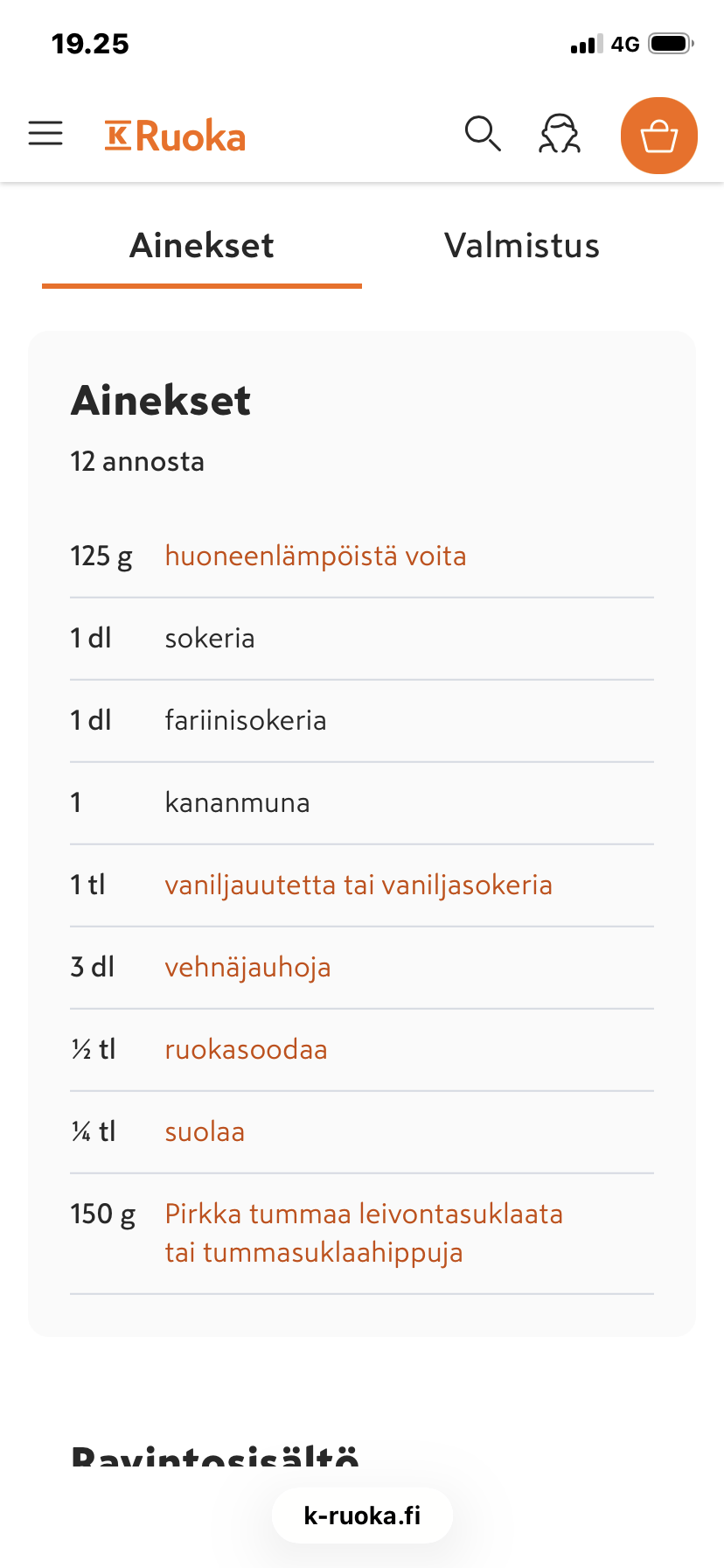Open the search magnifier icon

(x=483, y=134)
